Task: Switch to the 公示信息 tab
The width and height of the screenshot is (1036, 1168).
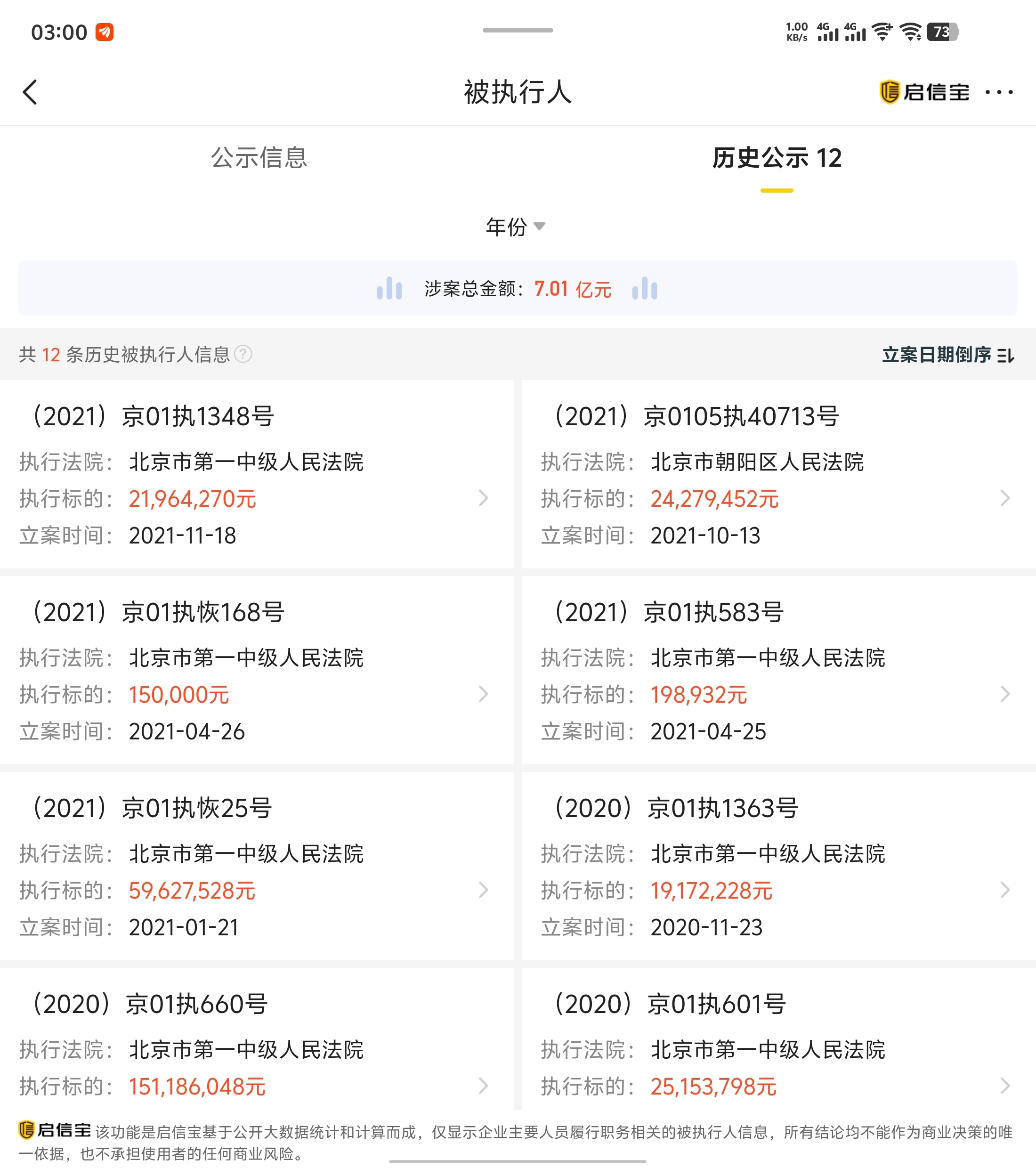Action: coord(259,158)
